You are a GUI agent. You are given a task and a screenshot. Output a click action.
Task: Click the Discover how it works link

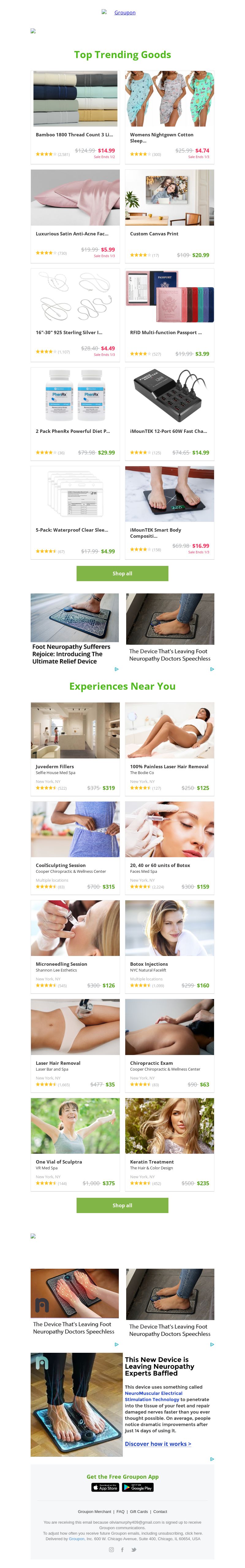(158, 1444)
